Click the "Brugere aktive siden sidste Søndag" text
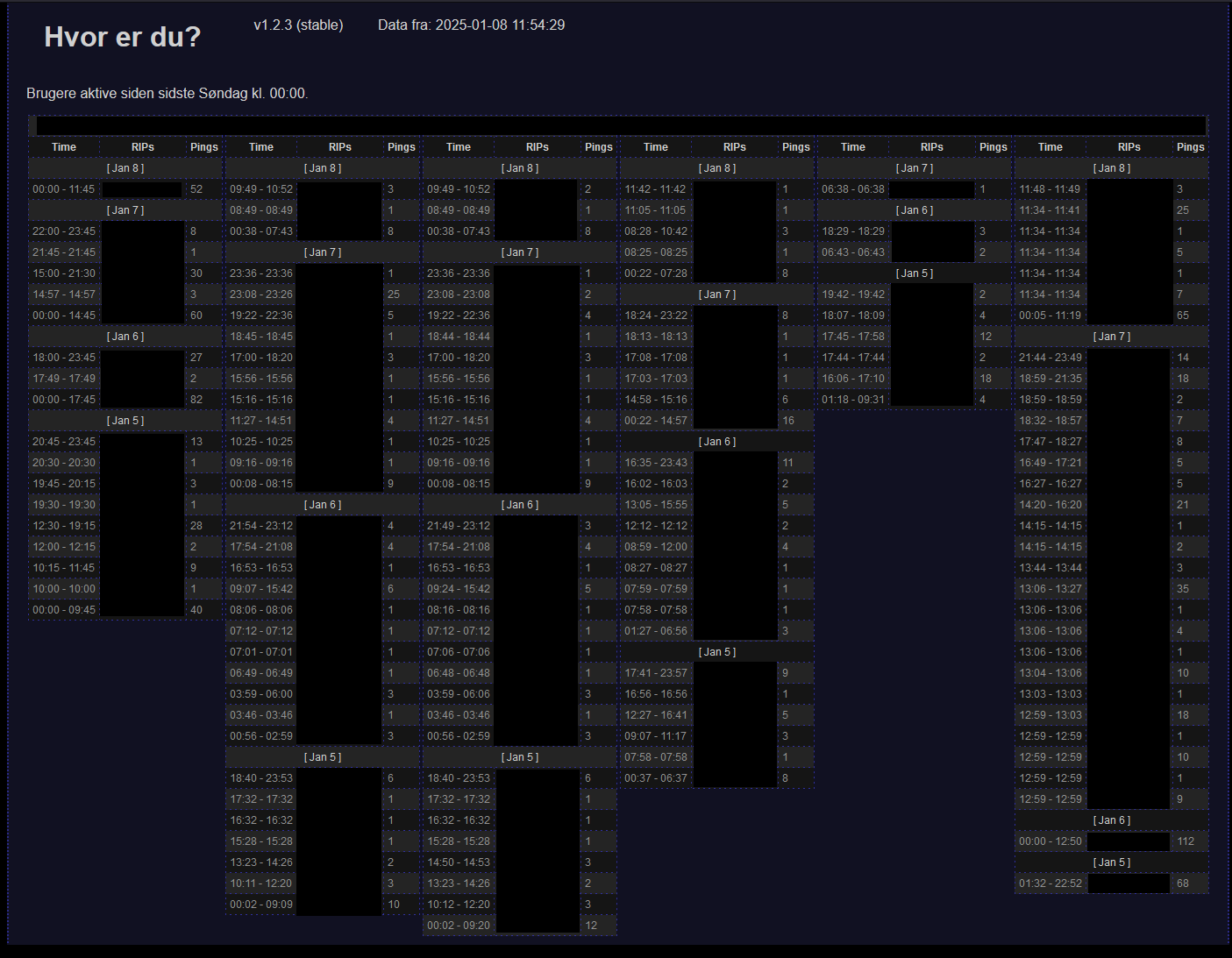Viewport: 1232px width, 958px height. pyautogui.click(x=167, y=93)
